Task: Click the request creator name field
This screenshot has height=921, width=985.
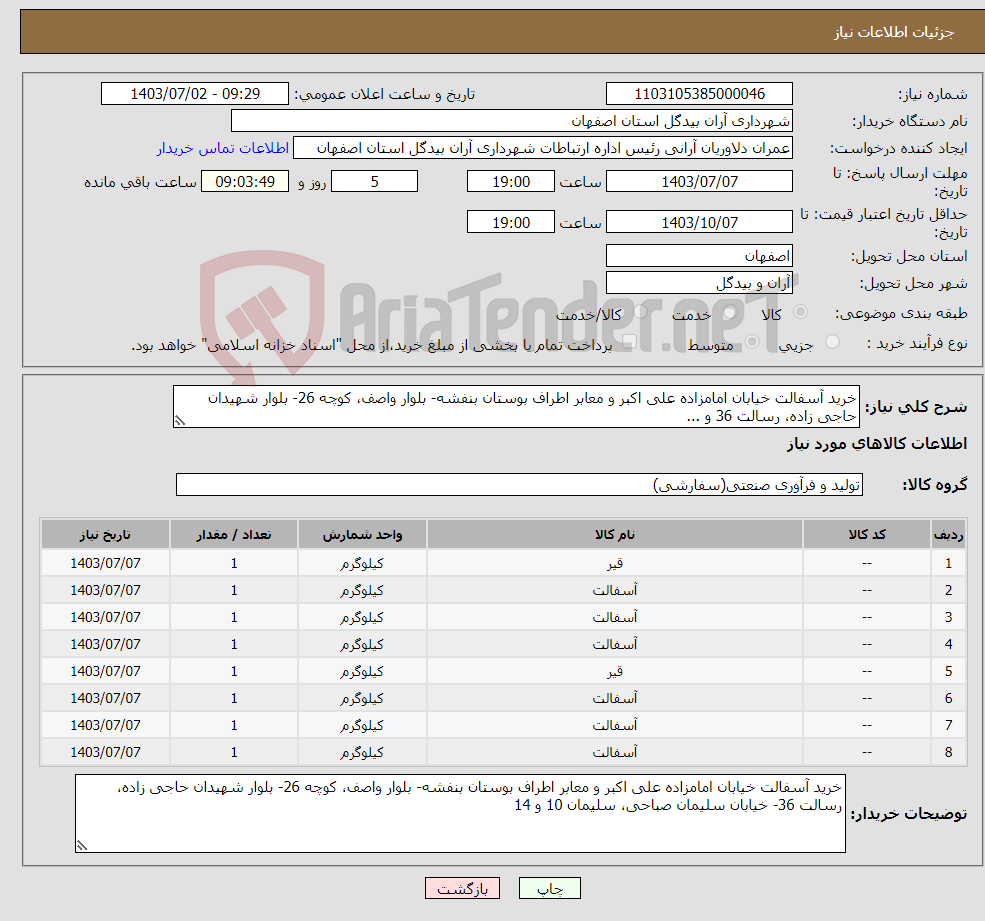Action: (543, 148)
